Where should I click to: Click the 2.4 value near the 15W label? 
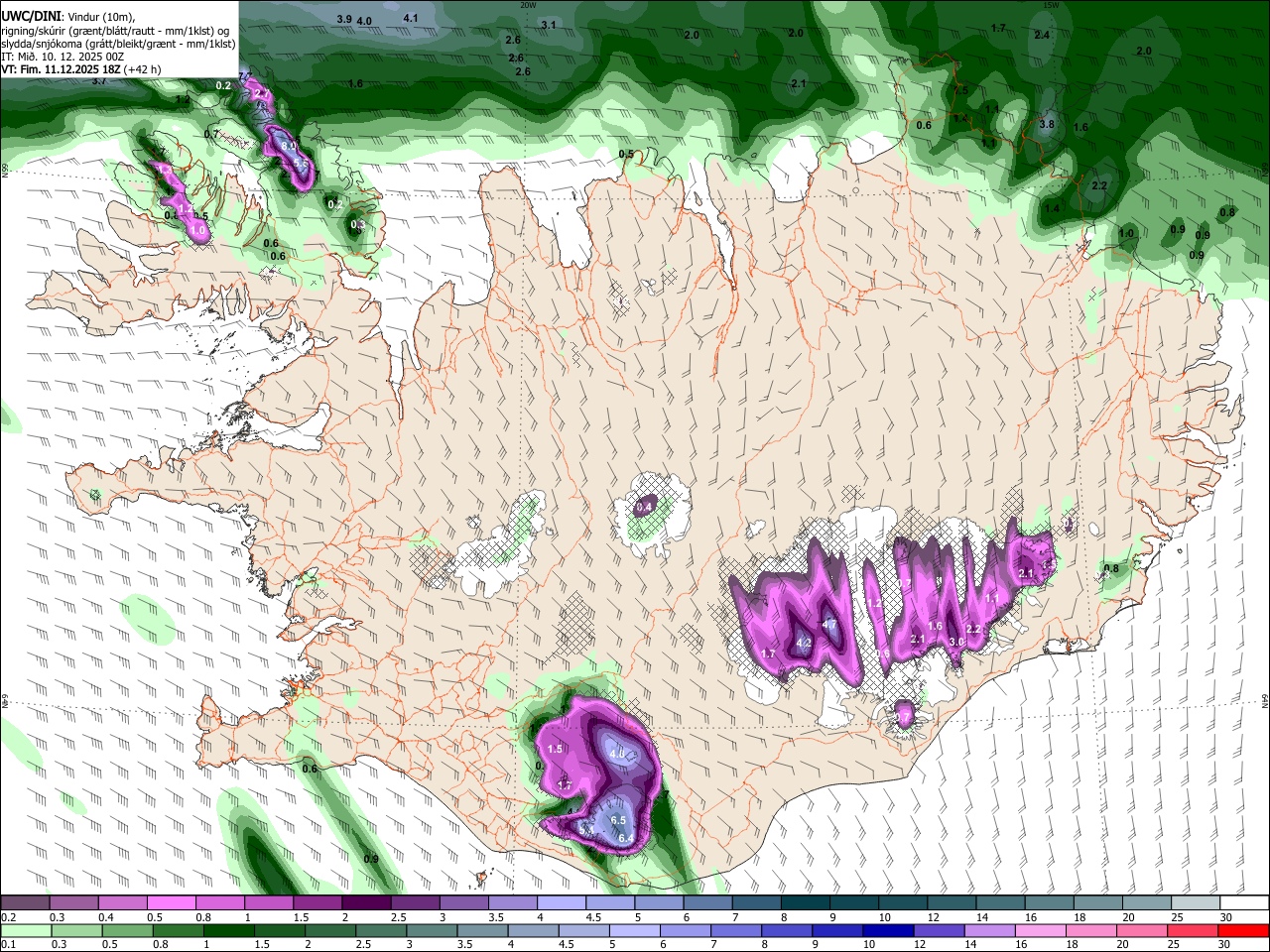tap(1042, 35)
